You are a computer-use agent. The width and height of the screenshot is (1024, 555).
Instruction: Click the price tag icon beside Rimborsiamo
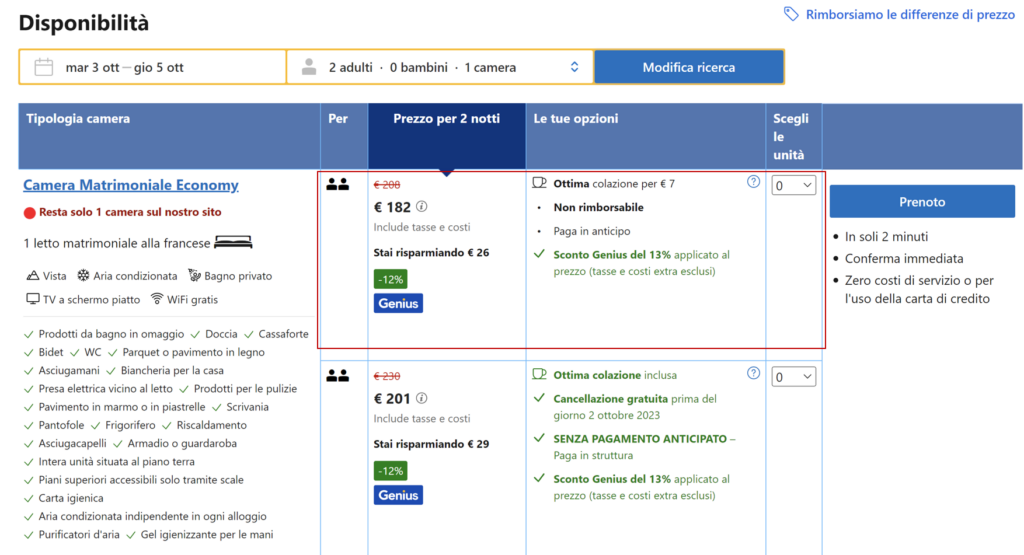pyautogui.click(x=791, y=14)
